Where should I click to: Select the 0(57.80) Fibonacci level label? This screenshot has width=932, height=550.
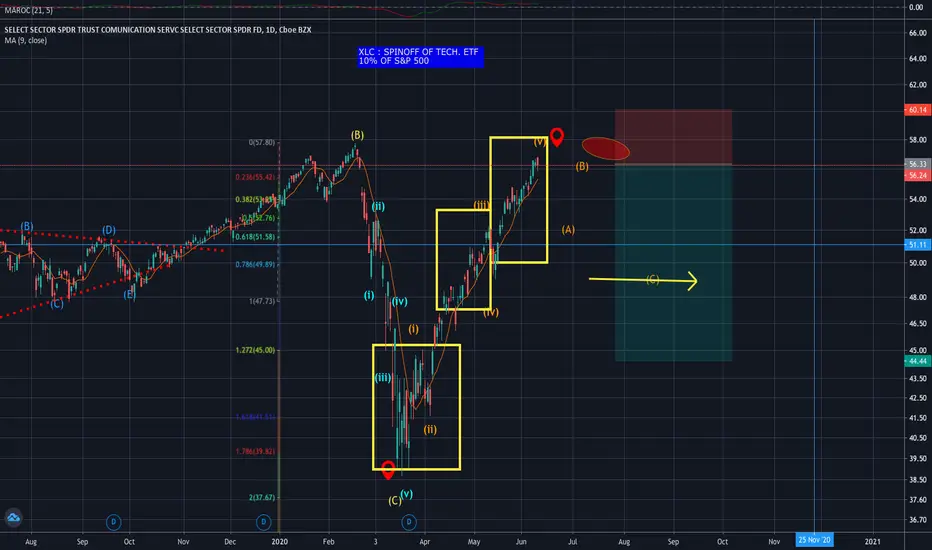point(262,143)
